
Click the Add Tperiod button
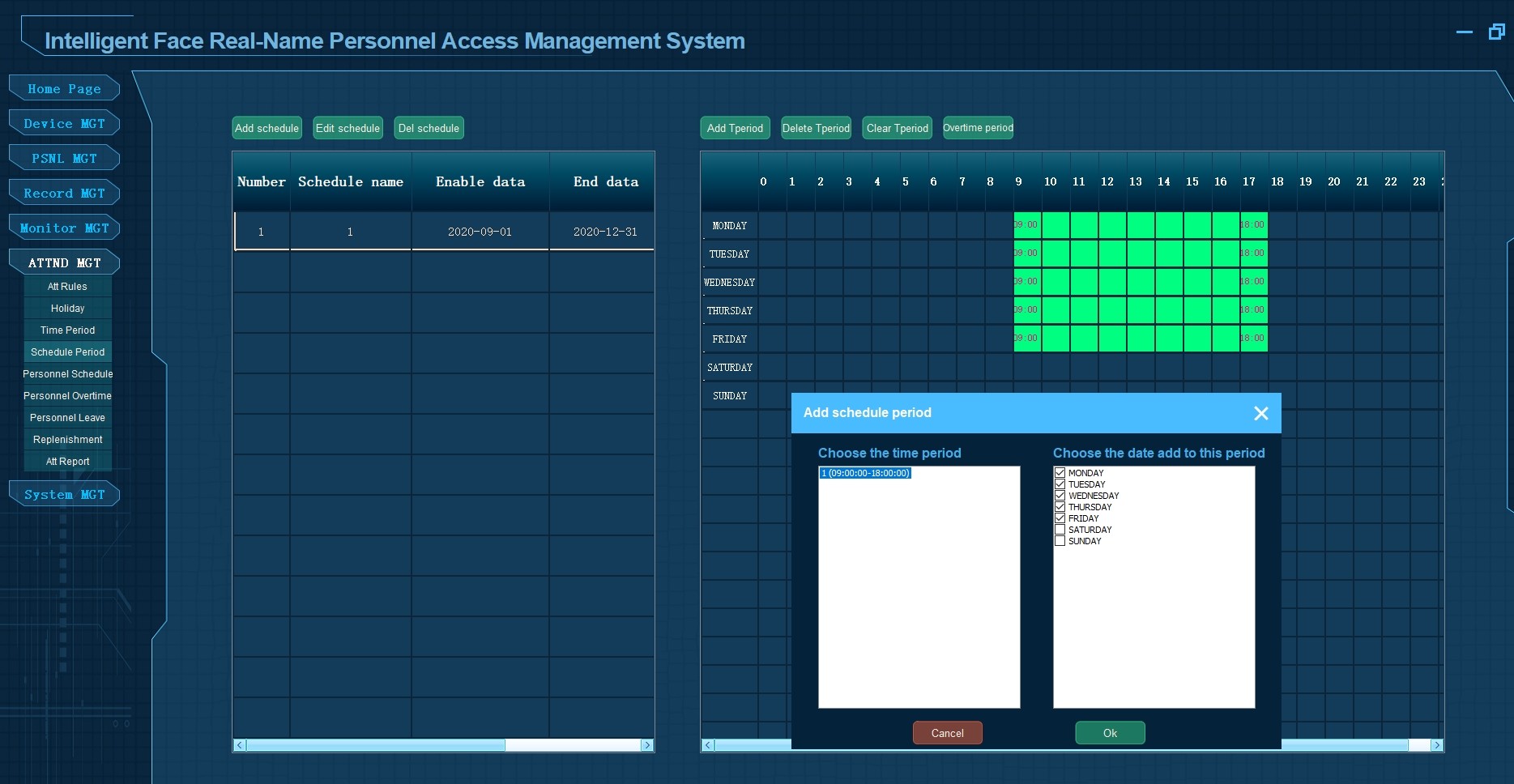coord(735,128)
